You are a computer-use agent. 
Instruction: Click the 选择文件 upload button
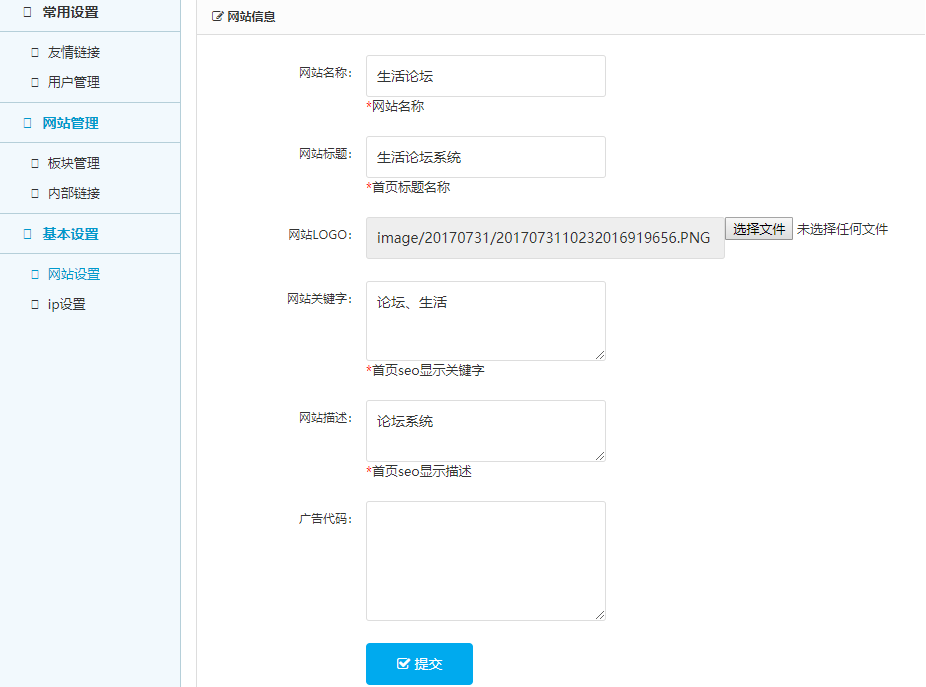758,229
